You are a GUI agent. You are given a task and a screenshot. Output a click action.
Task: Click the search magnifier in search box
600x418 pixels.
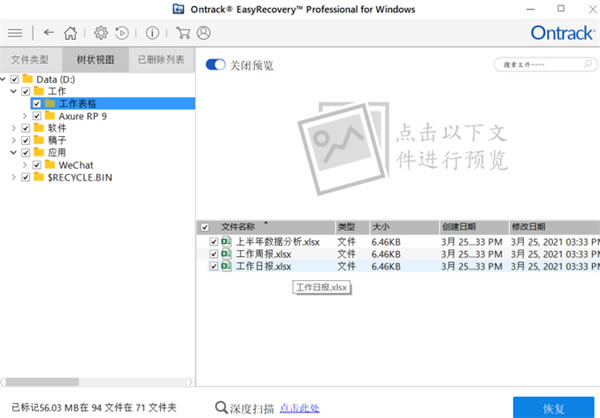[x=588, y=64]
